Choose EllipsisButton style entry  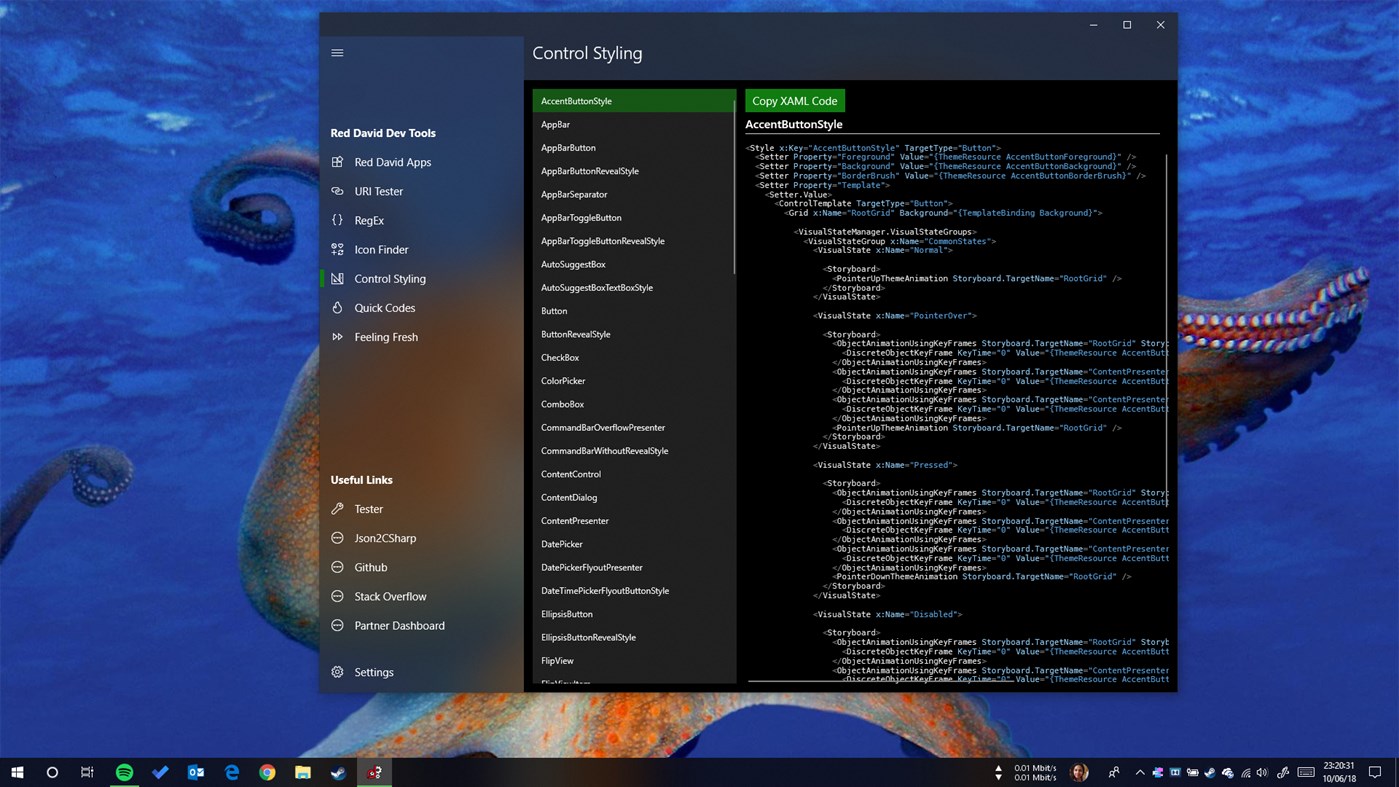pyautogui.click(x=634, y=614)
